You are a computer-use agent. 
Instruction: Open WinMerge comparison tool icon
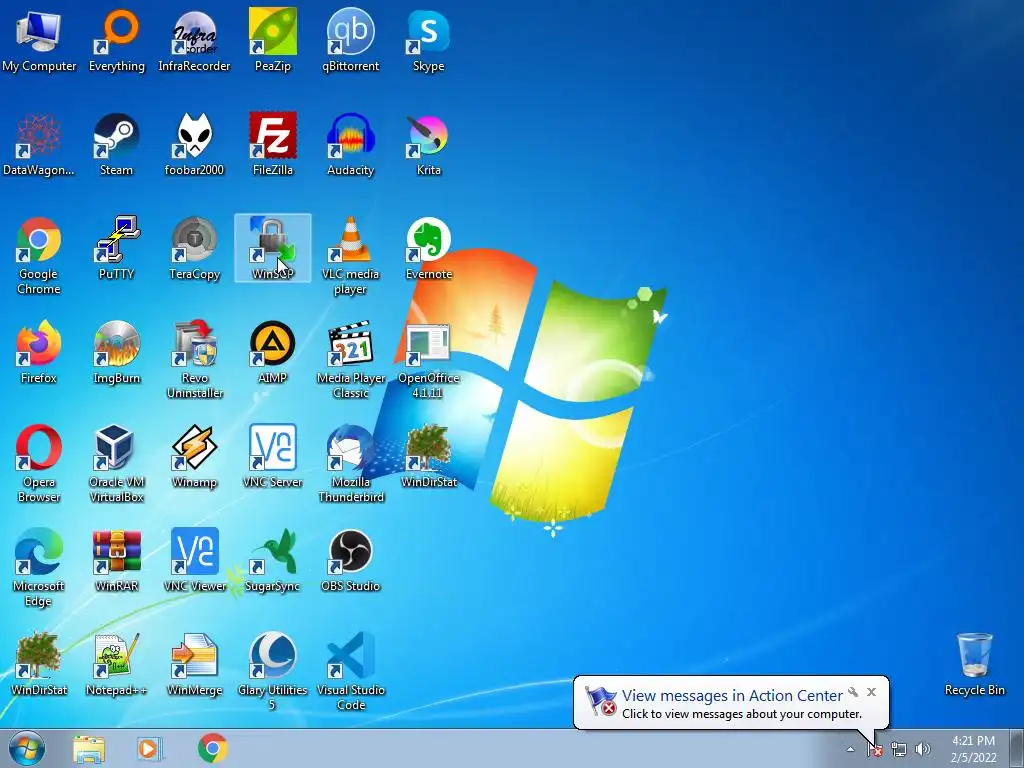tap(194, 664)
